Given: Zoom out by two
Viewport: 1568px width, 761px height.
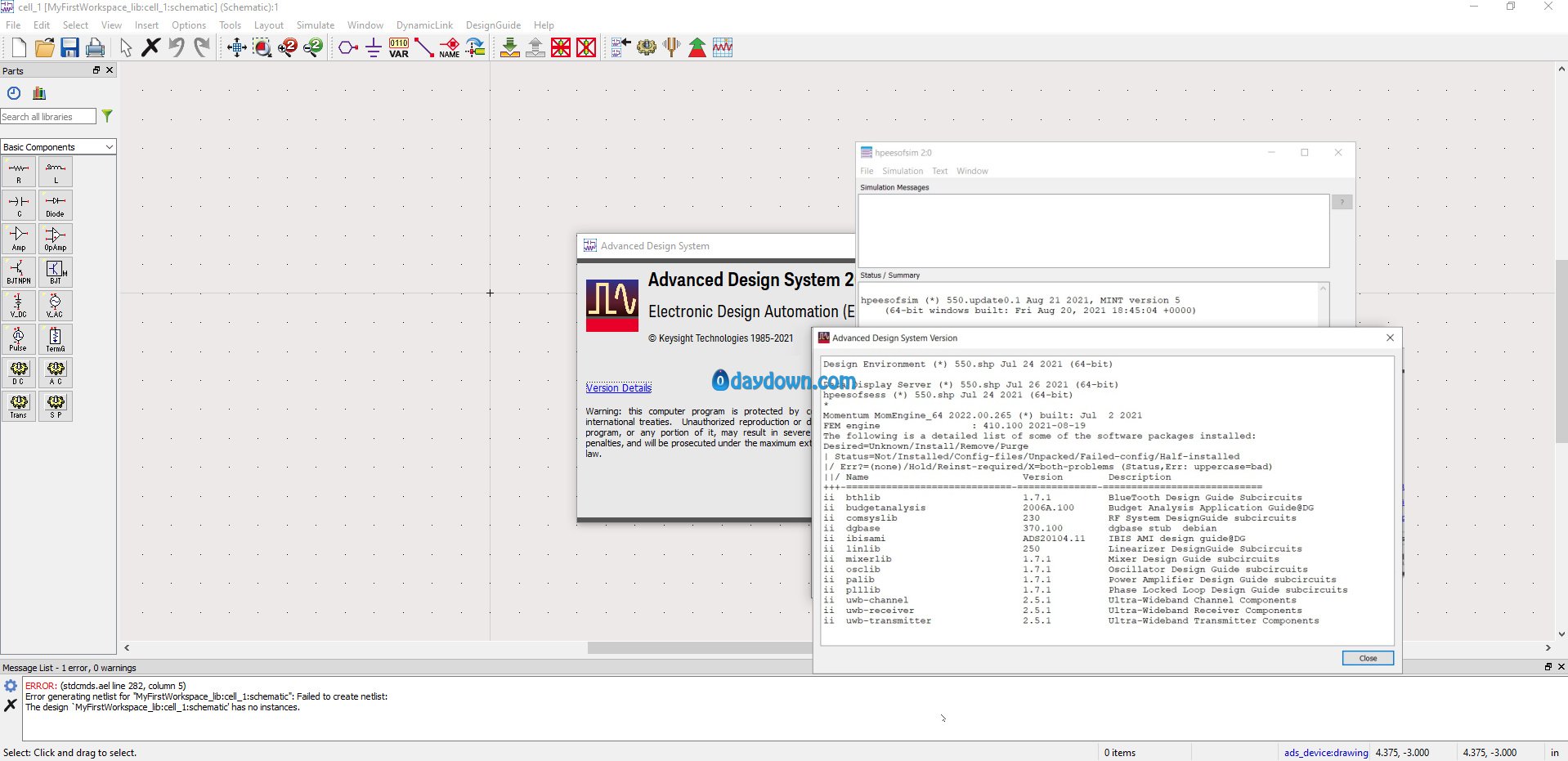Looking at the screenshot, I should 313,47.
